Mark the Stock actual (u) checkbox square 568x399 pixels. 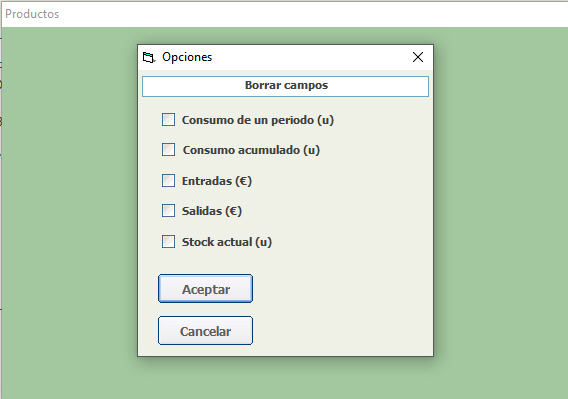click(168, 241)
